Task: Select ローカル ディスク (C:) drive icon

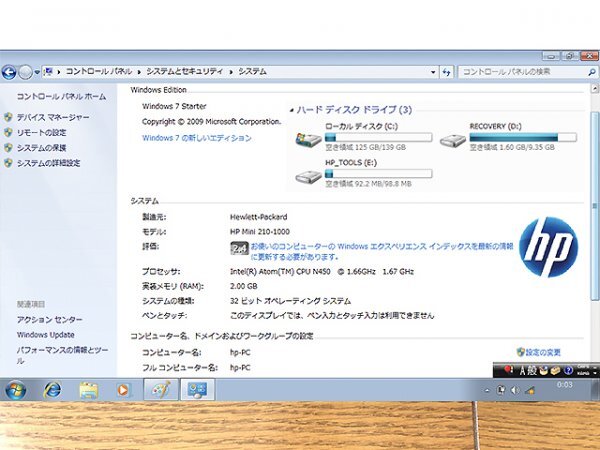Action: pos(308,140)
